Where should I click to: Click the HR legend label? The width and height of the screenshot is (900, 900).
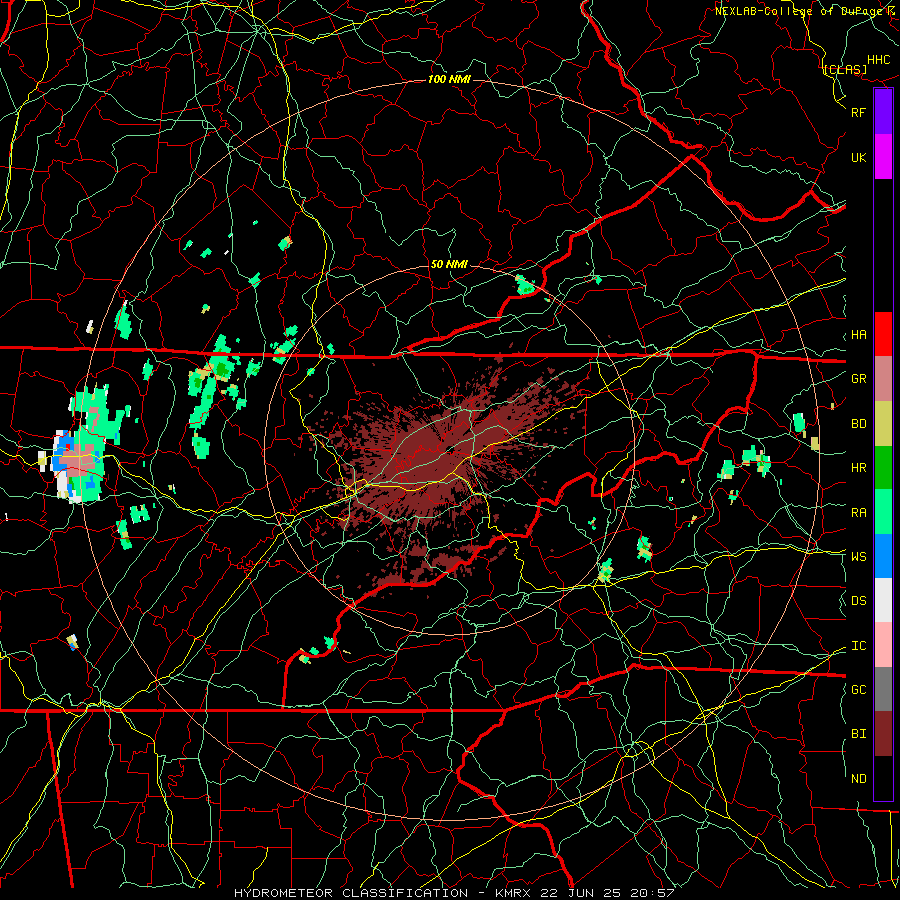coord(858,468)
